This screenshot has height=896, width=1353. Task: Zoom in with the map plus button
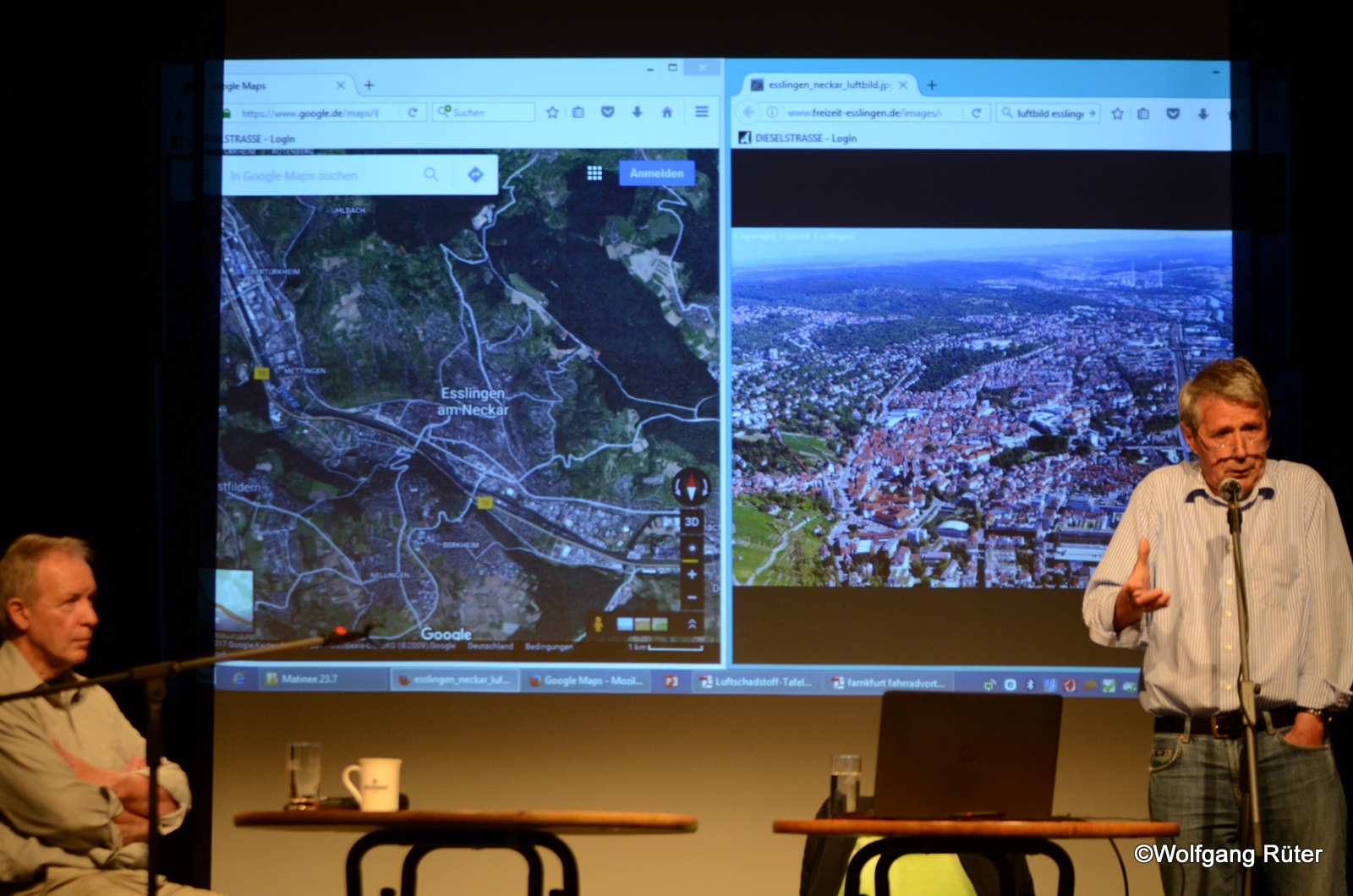tap(692, 574)
